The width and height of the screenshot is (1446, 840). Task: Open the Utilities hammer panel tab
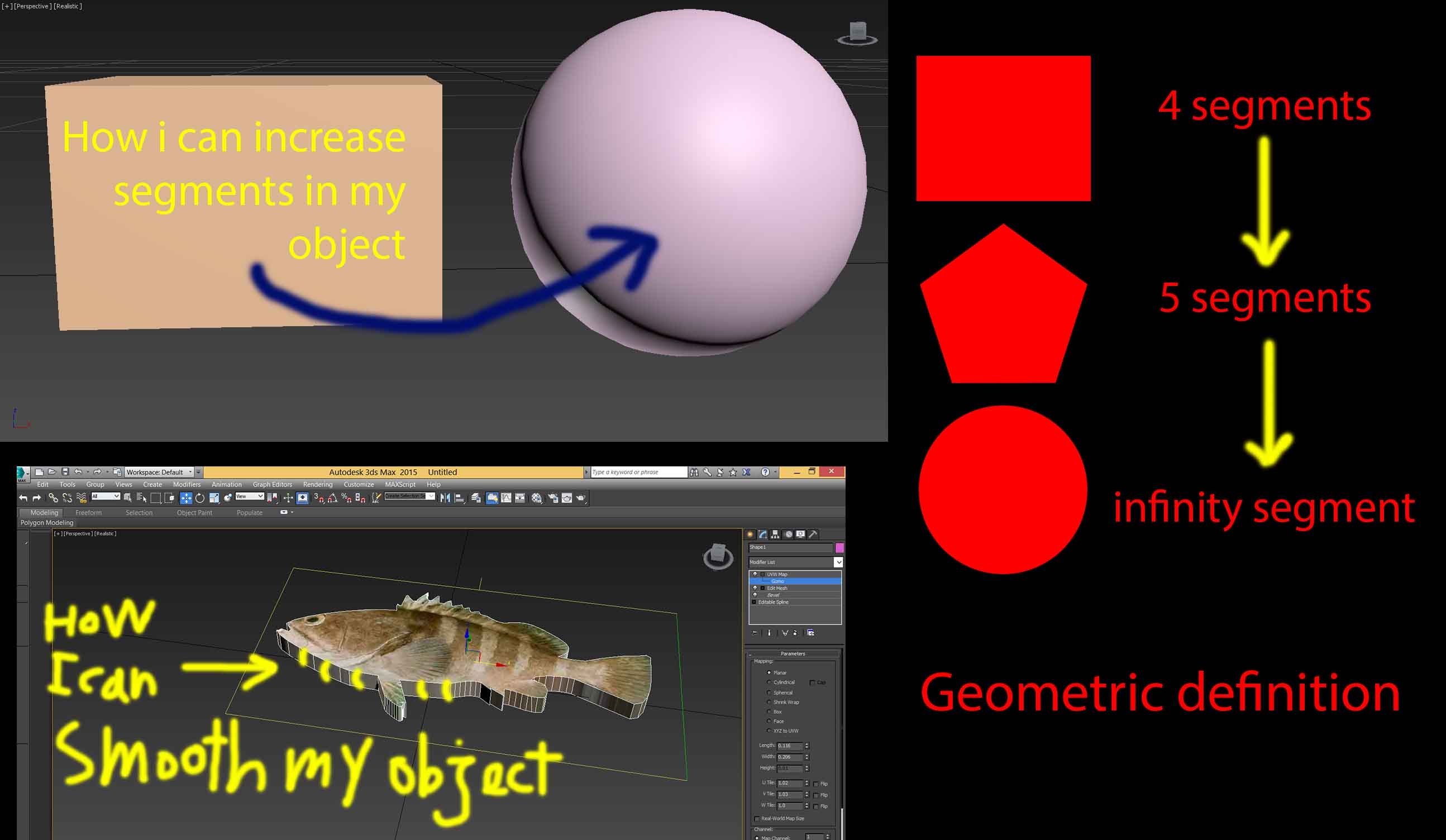[813, 534]
